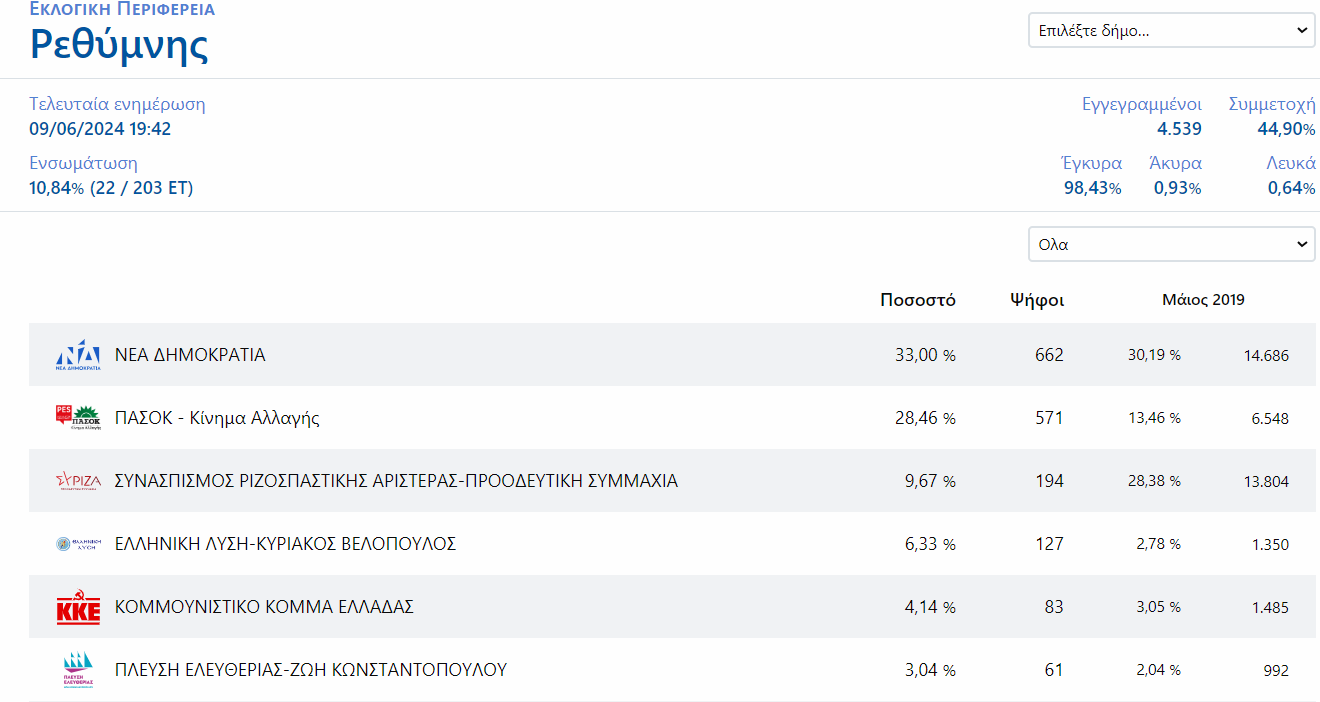Click KKE percentage 4,14 %
The width and height of the screenshot is (1320, 702).
point(930,607)
